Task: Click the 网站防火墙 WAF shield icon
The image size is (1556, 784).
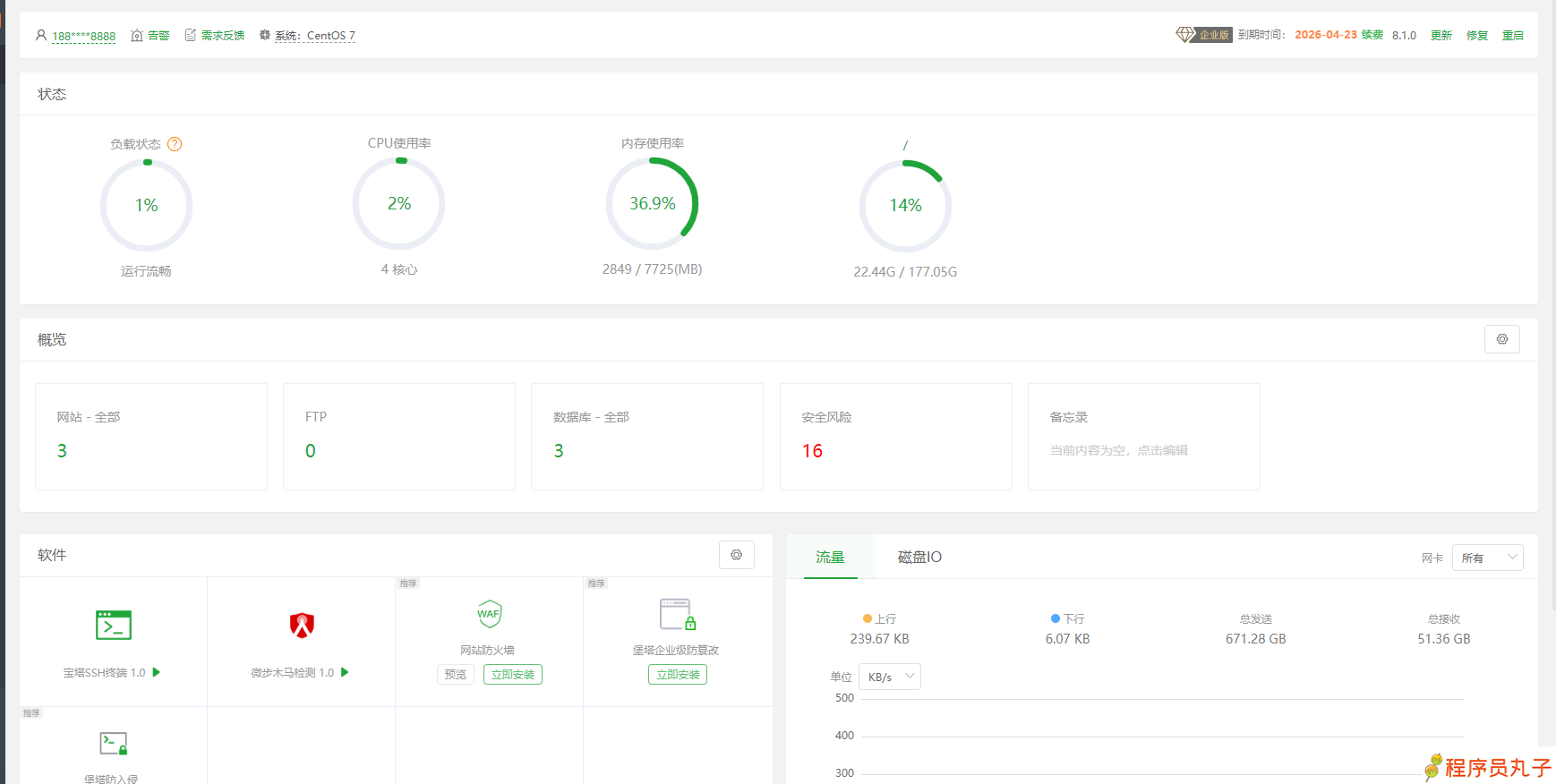Action: 489,614
